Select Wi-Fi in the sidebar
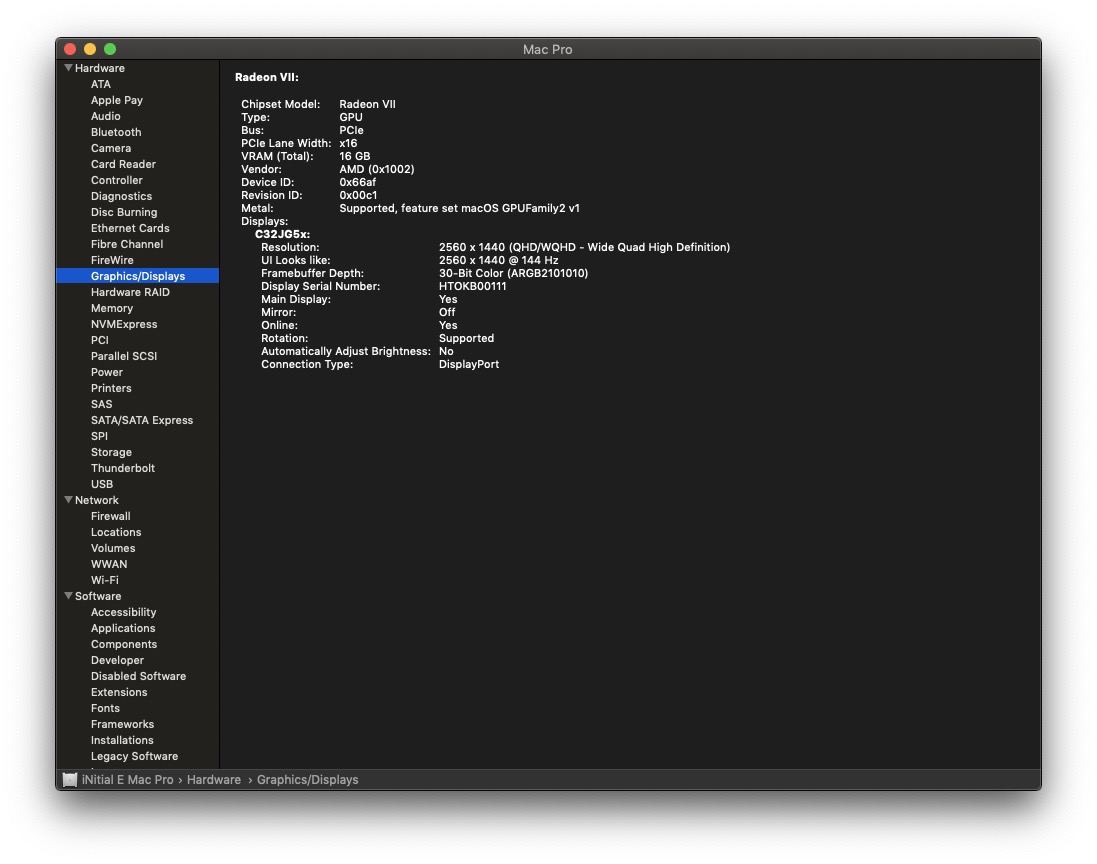This screenshot has height=864, width=1097. (x=105, y=581)
